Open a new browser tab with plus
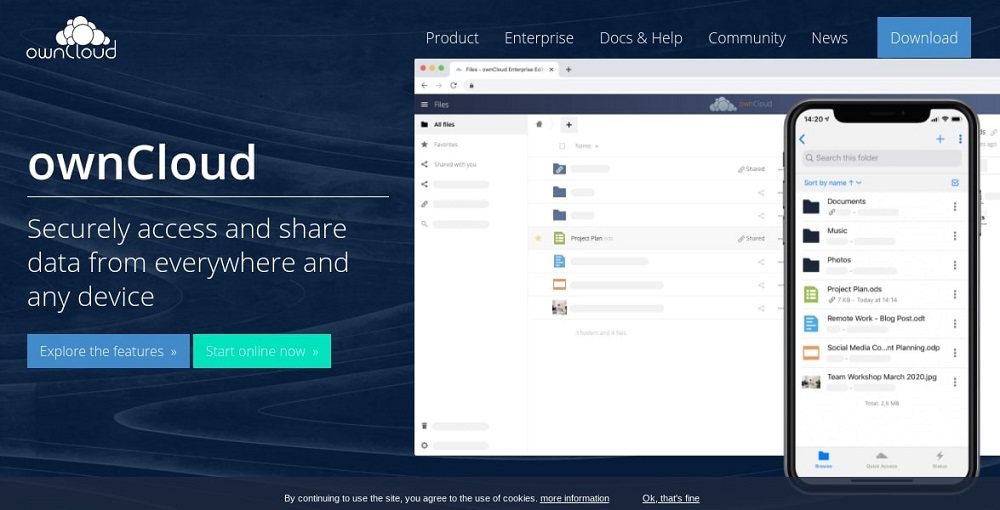Viewport: 1000px width, 510px height. click(568, 69)
